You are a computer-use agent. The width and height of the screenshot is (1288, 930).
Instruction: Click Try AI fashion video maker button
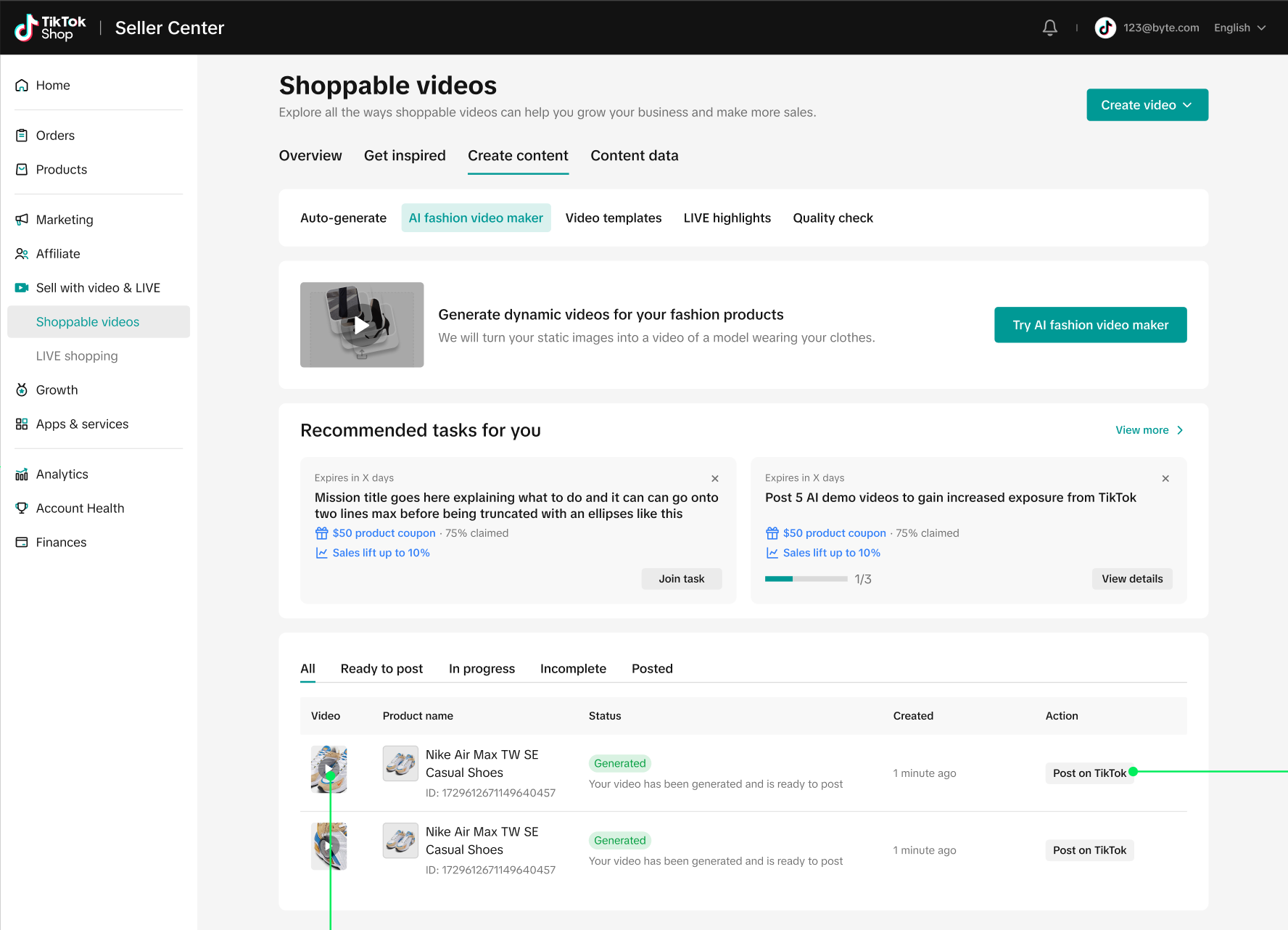click(1090, 325)
